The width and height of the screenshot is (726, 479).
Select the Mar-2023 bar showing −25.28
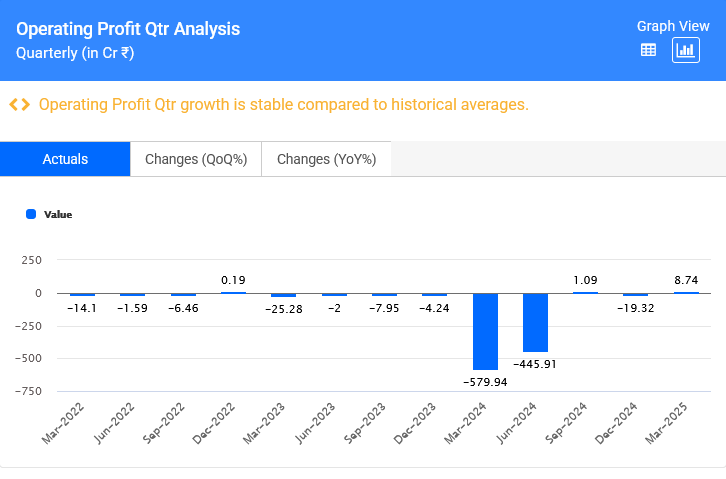pyautogui.click(x=284, y=295)
